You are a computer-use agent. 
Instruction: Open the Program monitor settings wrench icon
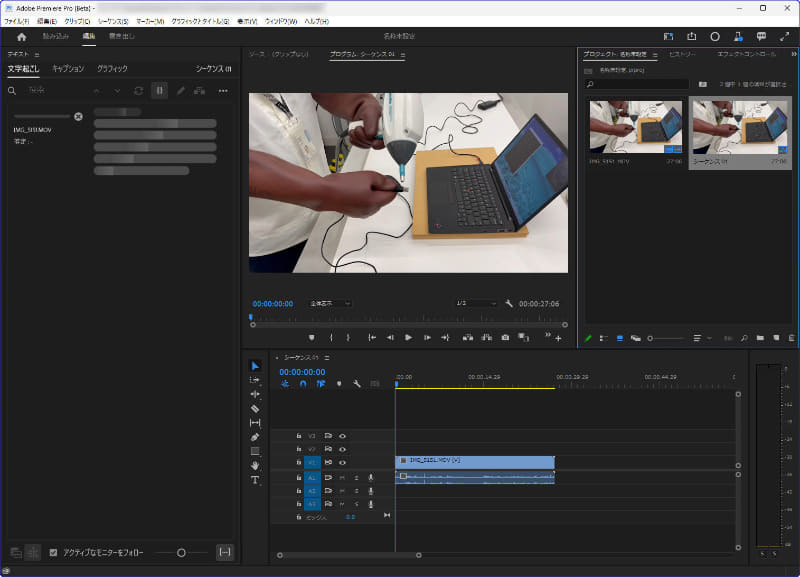click(x=510, y=302)
